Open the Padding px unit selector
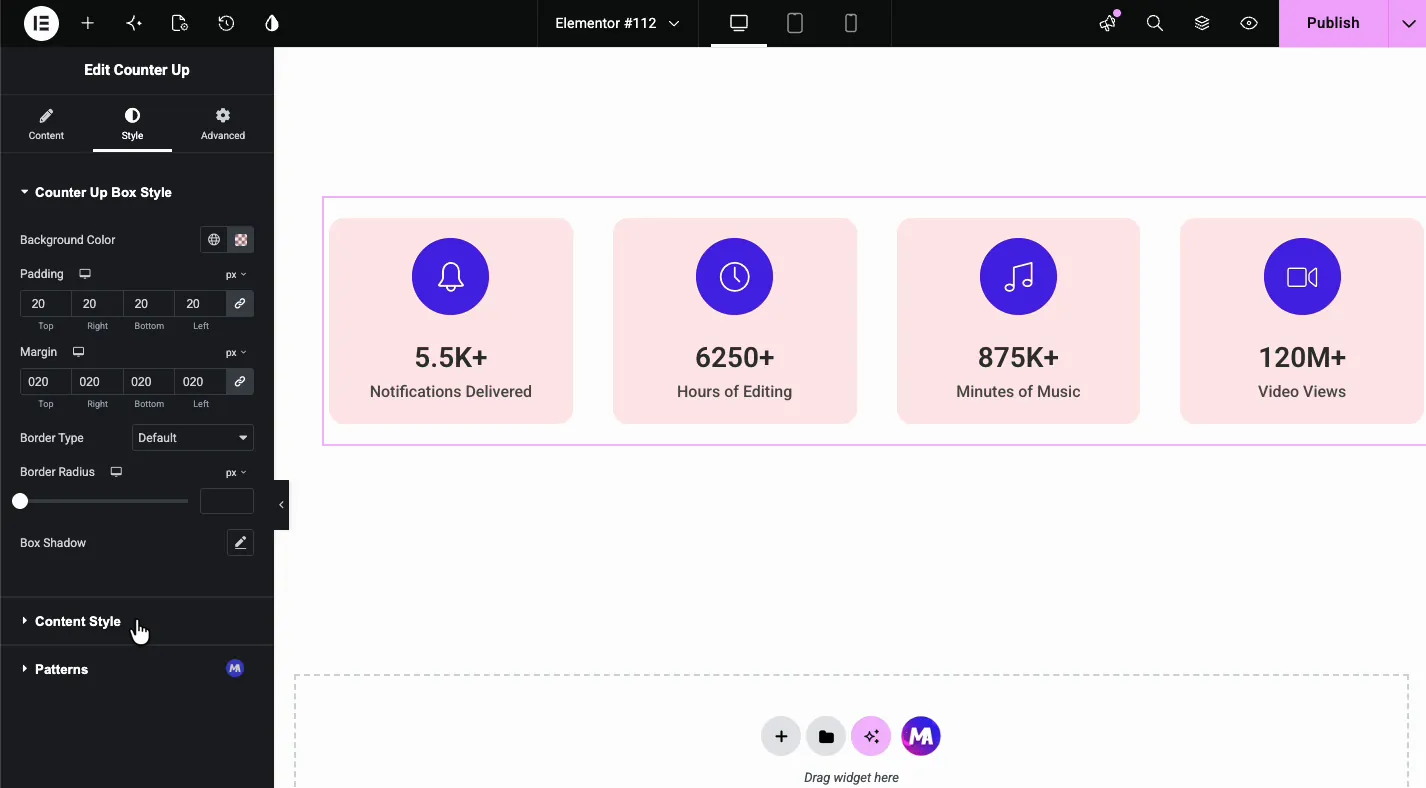Viewport: 1426px width, 788px height. pos(236,274)
